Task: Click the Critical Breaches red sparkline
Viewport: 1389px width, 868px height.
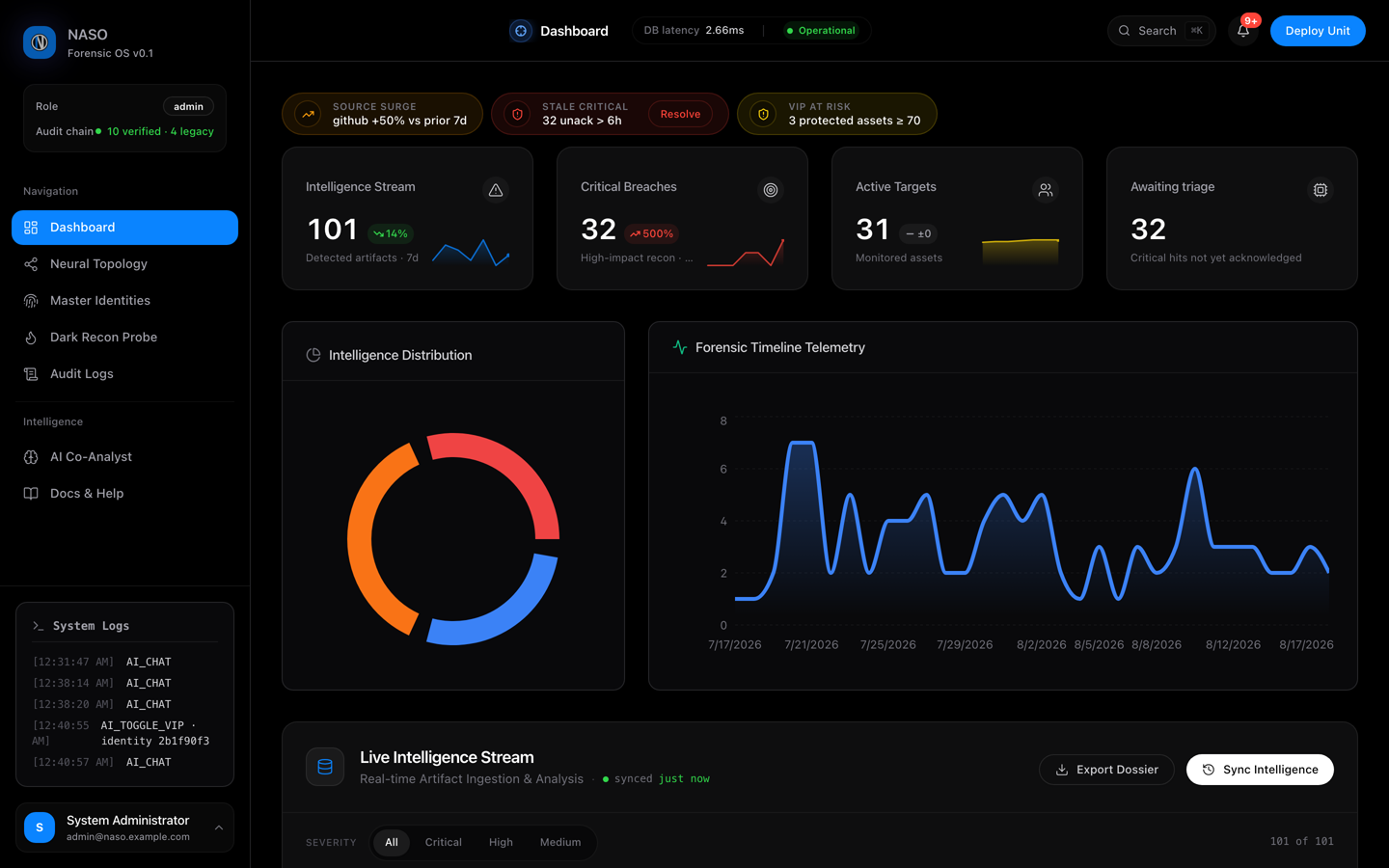Action: [x=746, y=253]
